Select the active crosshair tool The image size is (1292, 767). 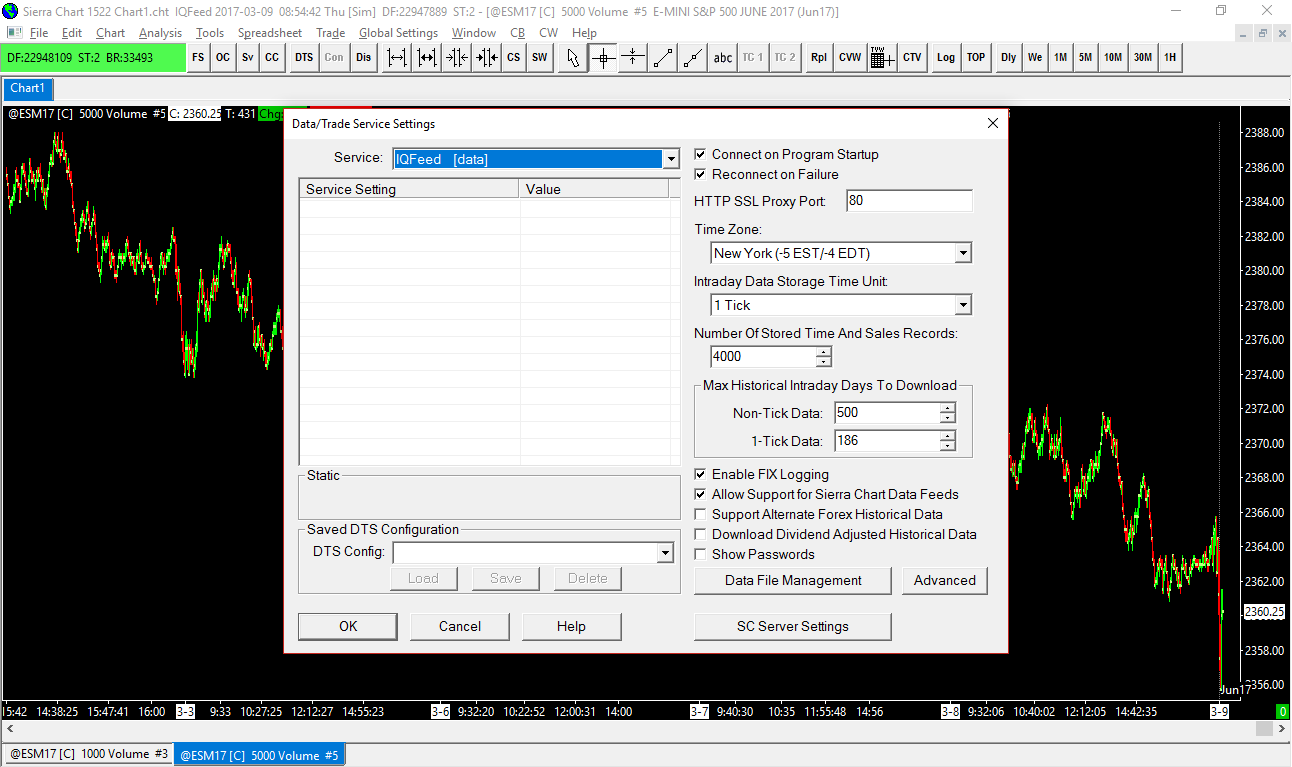[603, 58]
